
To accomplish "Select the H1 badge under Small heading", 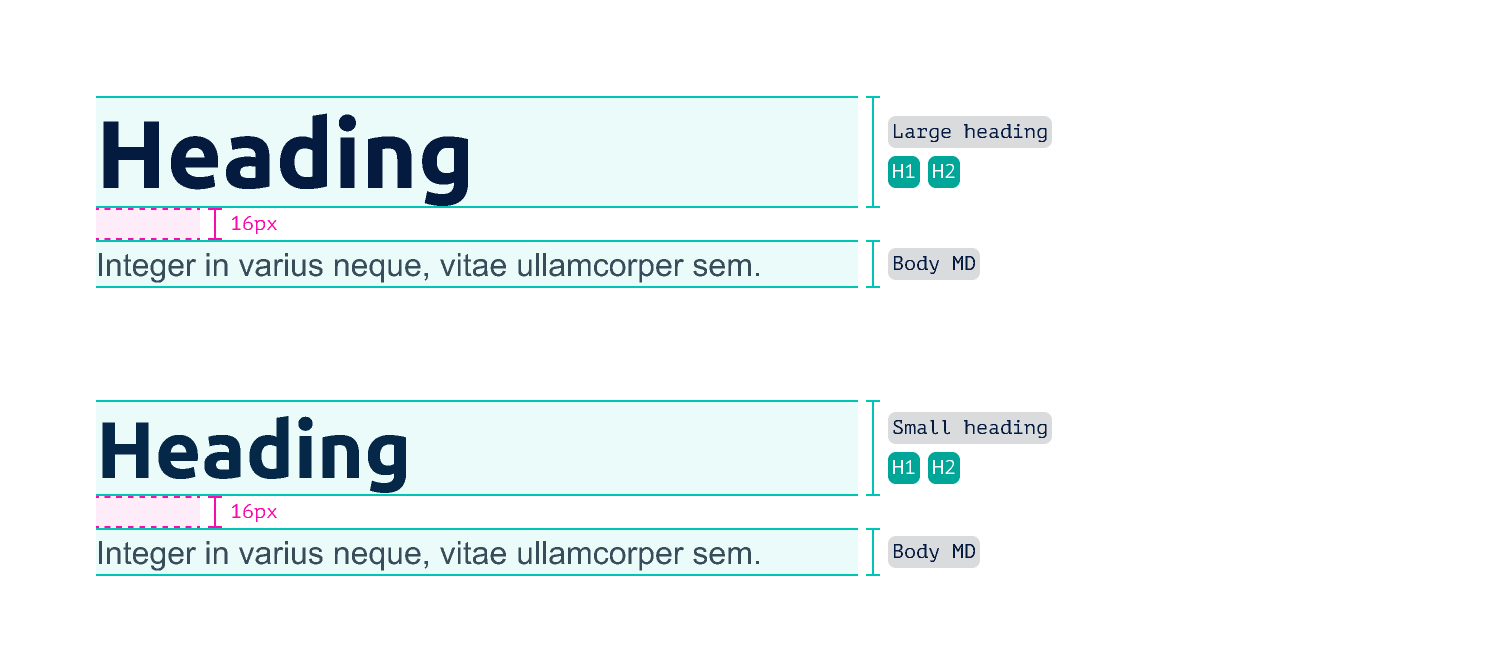I will (904, 468).
